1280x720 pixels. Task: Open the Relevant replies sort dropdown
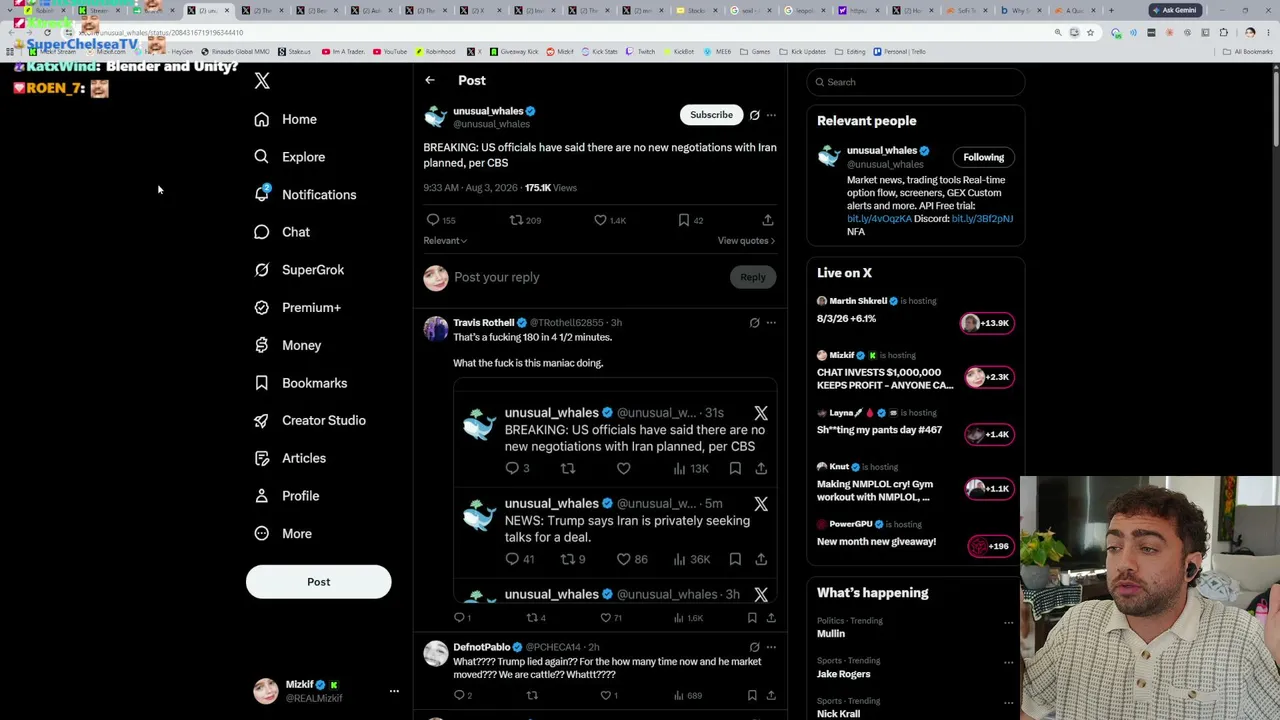[445, 241]
